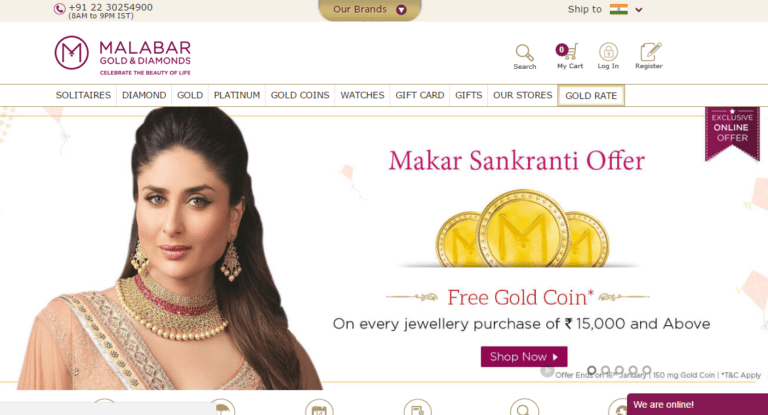Click the Register pencil icon
The image size is (768, 415).
650,51
